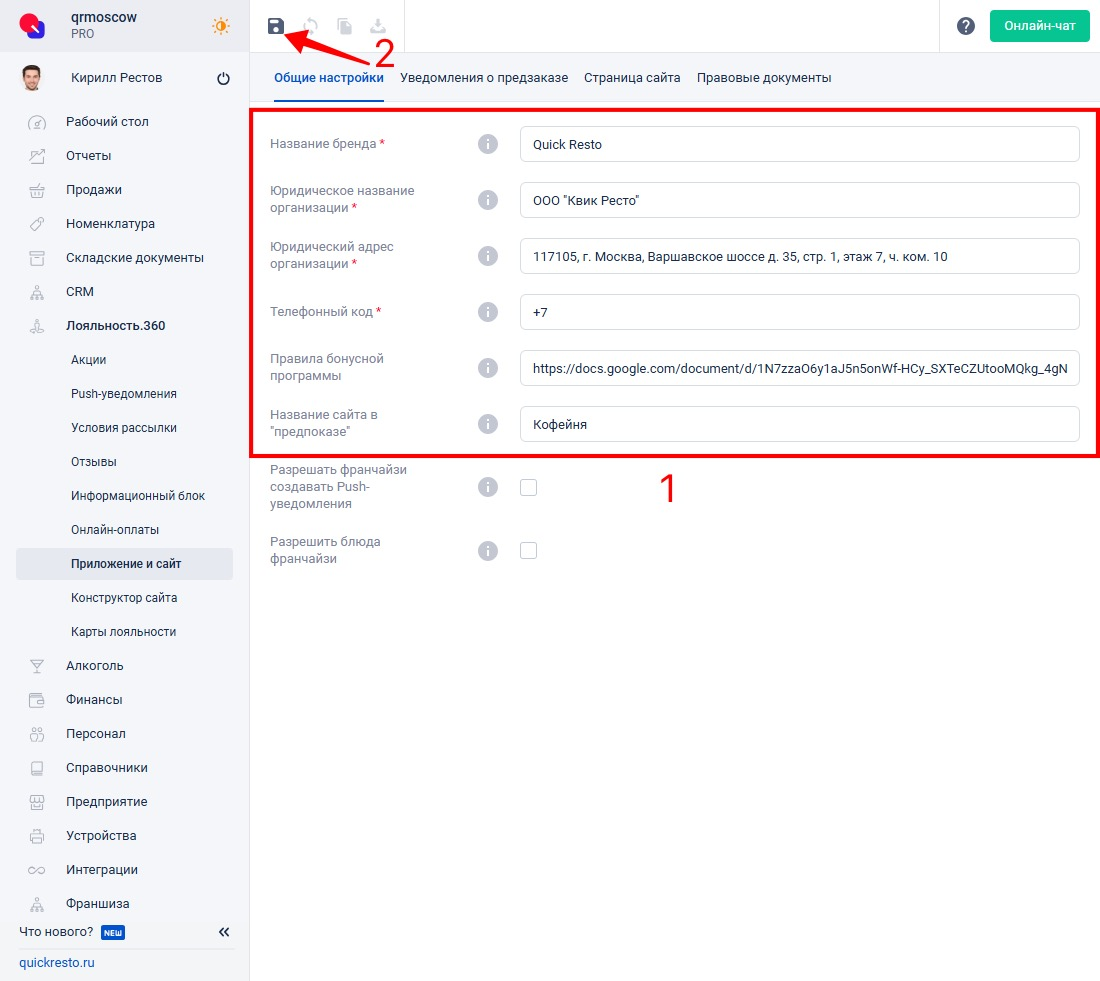Enable franchise Push-уведомления creation checkbox
This screenshot has height=981, width=1100.
529,487
